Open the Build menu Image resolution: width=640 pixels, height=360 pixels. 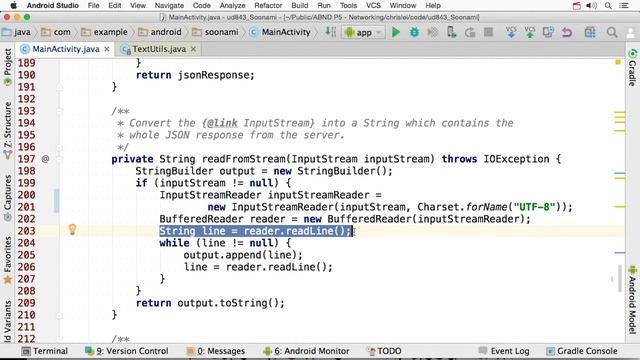tap(300, 6)
